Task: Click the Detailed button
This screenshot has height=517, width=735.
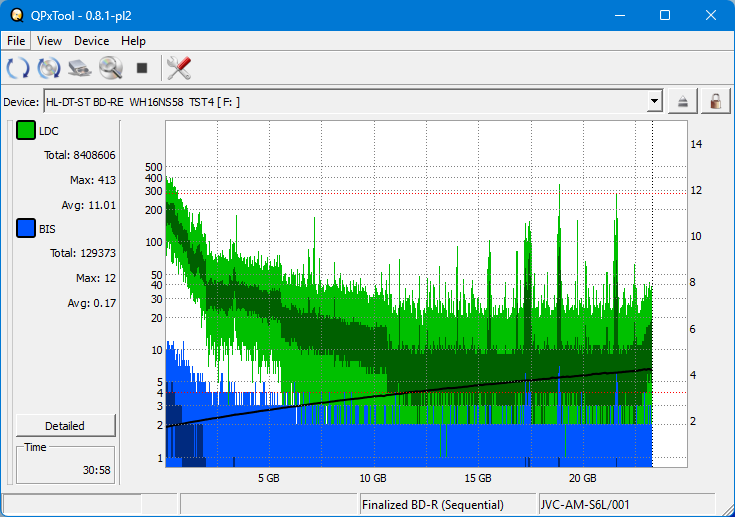Action: click(x=65, y=425)
